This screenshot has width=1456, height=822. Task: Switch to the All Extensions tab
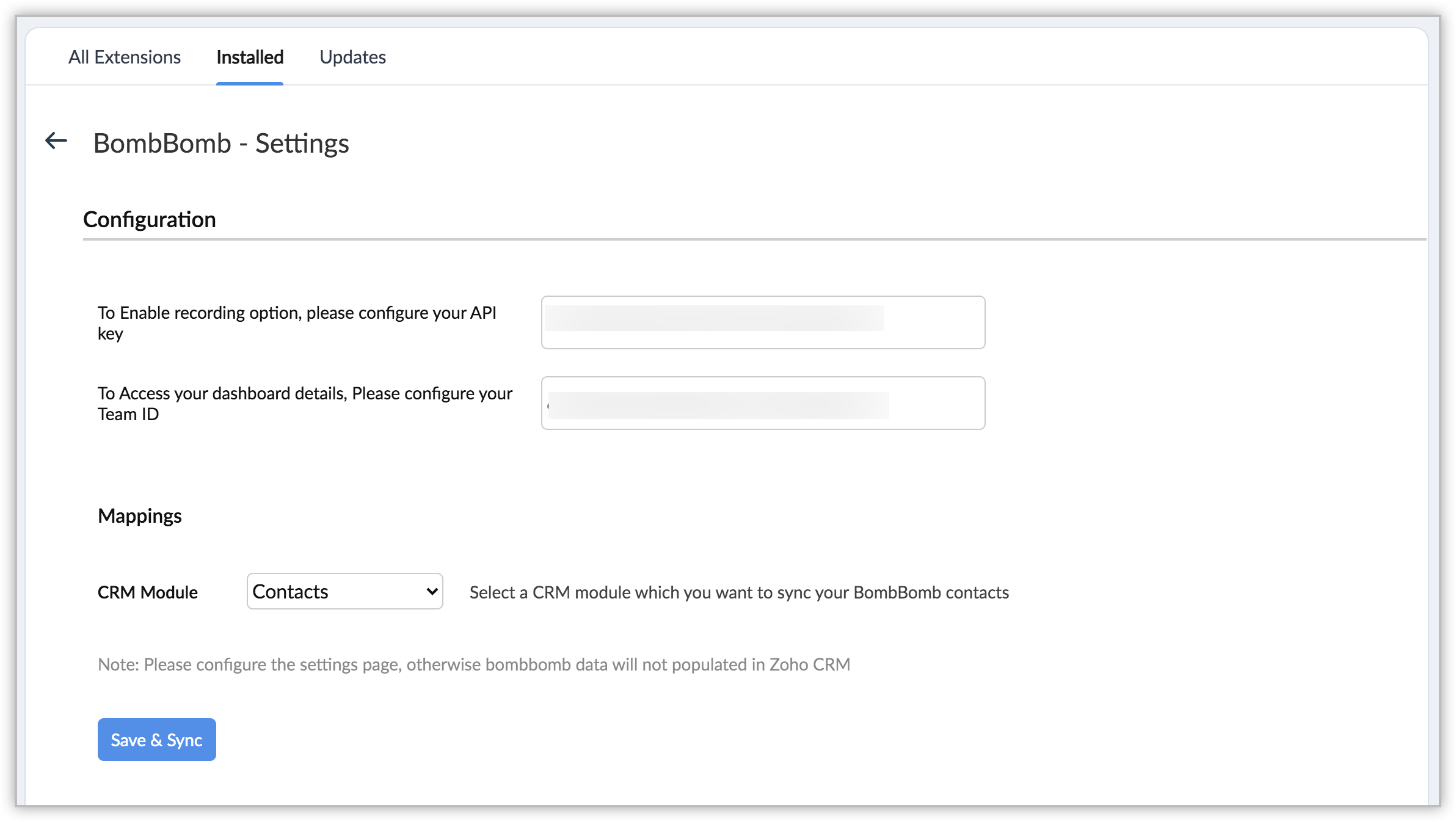tap(125, 57)
